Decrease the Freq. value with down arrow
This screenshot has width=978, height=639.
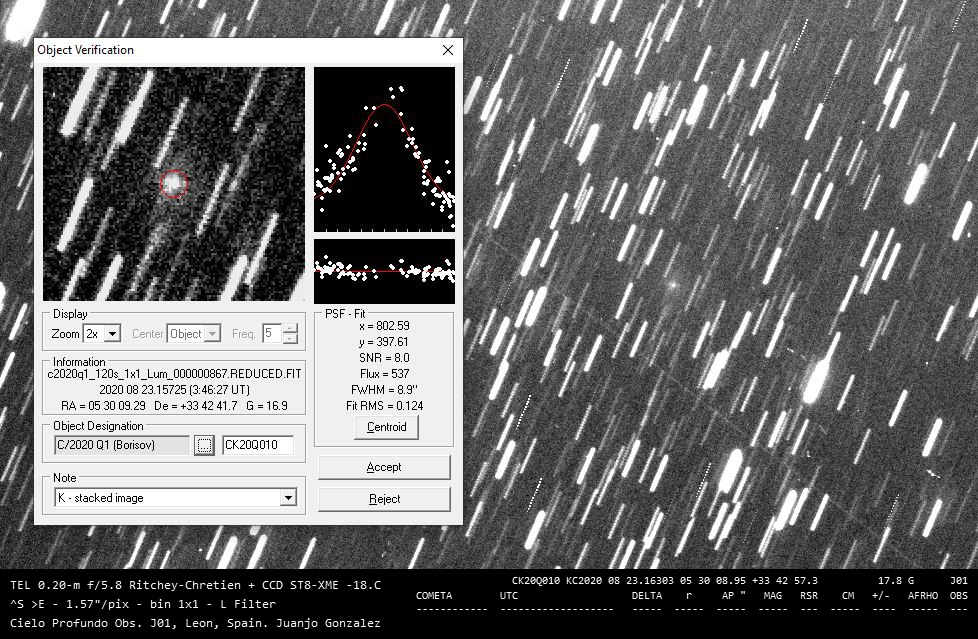(291, 339)
